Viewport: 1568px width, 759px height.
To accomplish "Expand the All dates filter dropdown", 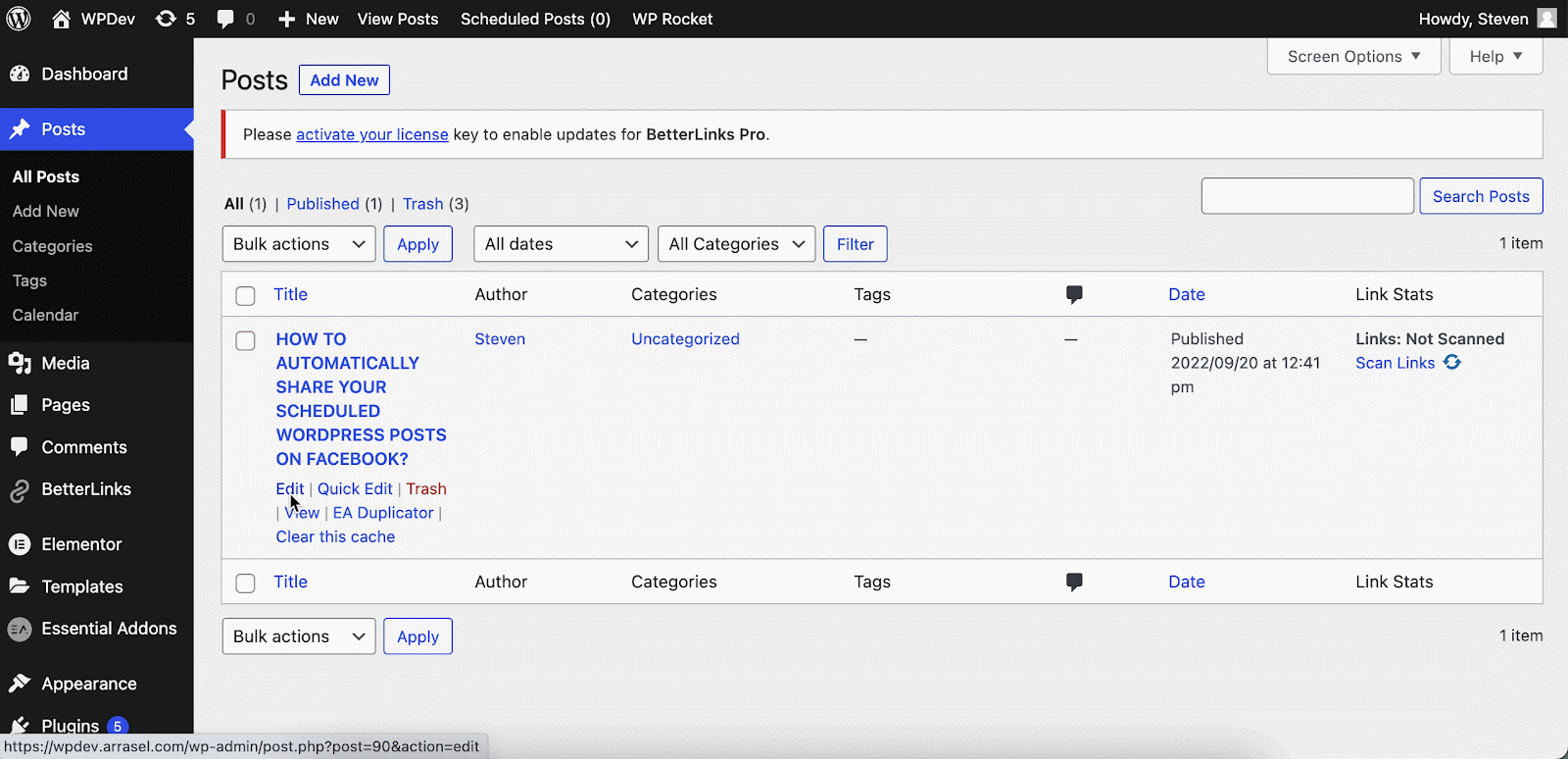I will click(x=561, y=244).
